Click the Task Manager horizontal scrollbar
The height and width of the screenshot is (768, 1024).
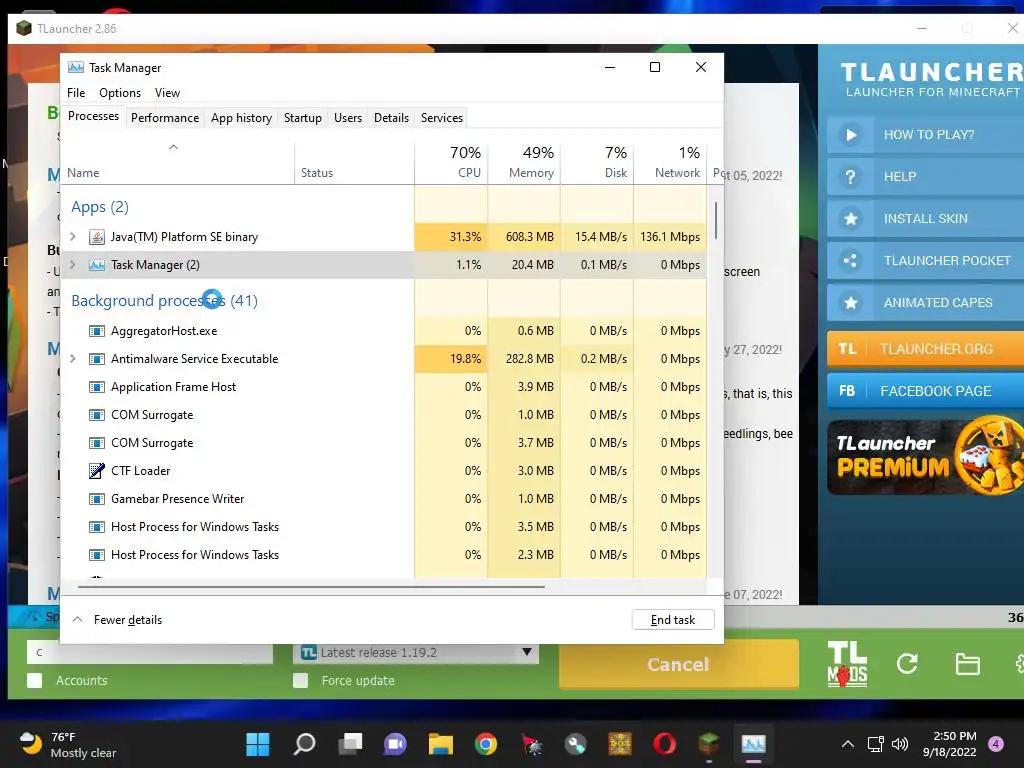pos(311,586)
